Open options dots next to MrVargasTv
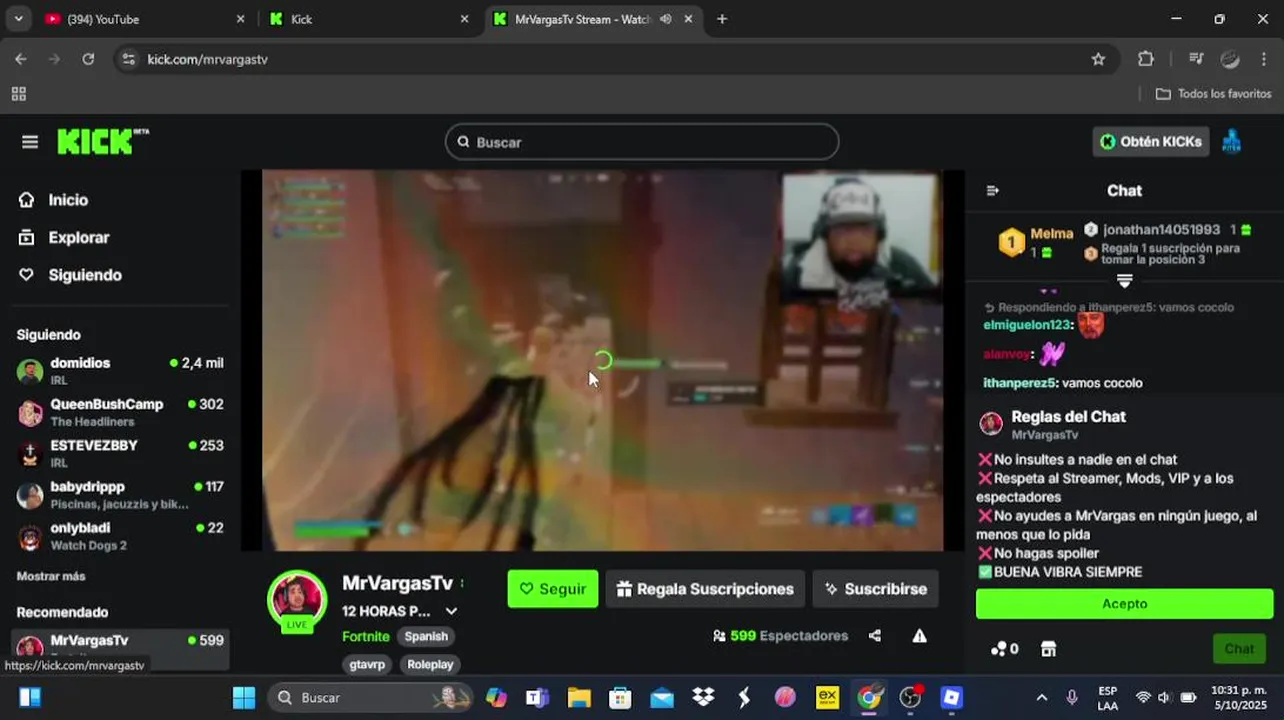This screenshot has width=1284, height=720. (462, 583)
